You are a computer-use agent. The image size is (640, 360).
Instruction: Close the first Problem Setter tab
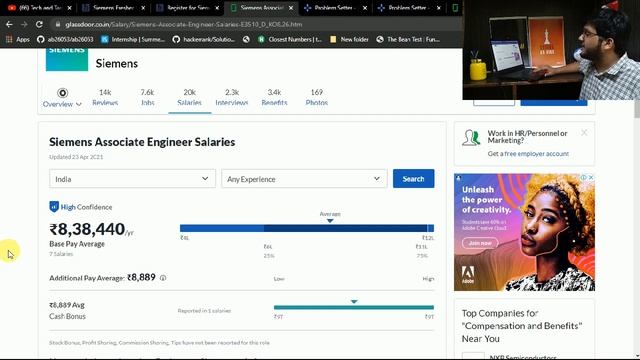(365, 8)
